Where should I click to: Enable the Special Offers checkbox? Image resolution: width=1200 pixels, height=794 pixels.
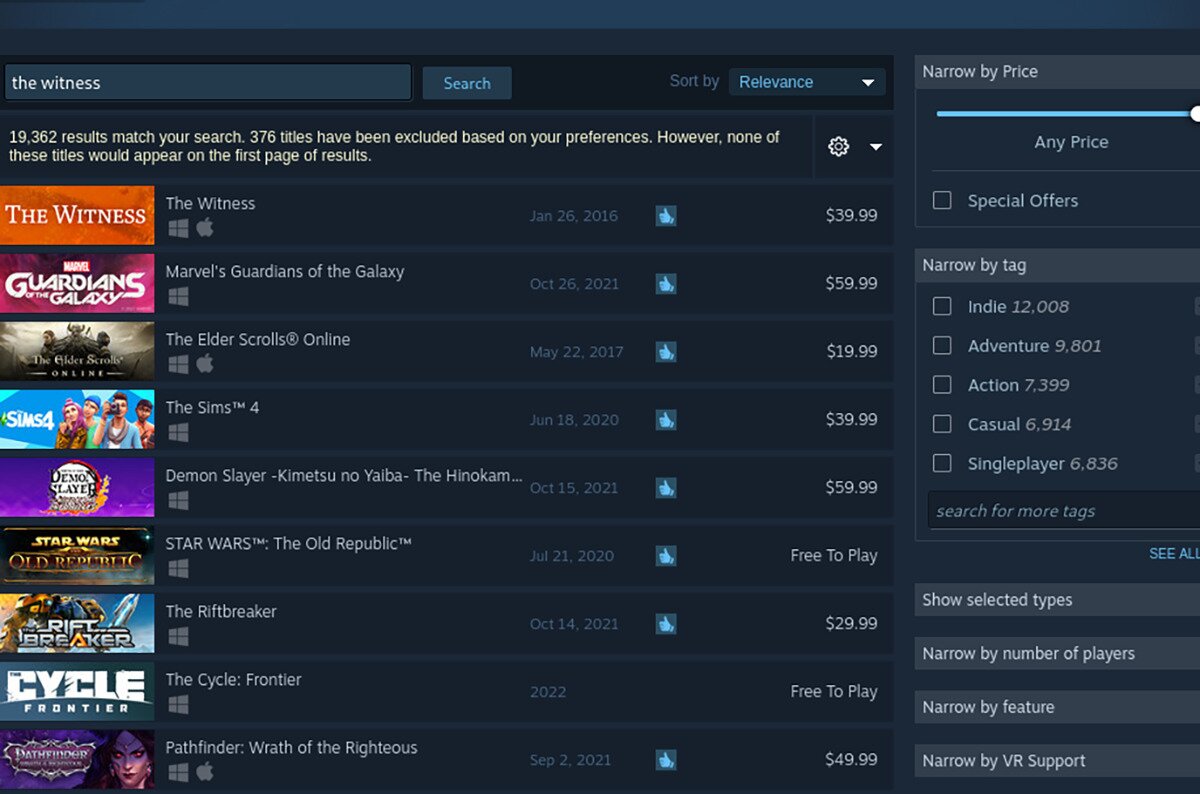(942, 200)
